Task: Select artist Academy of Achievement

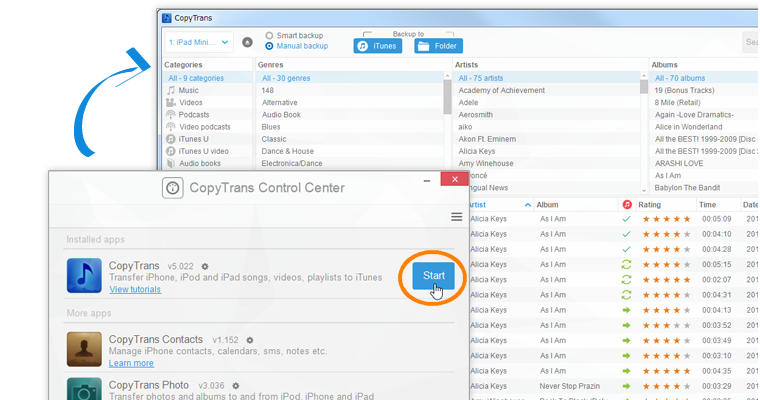Action: point(502,90)
